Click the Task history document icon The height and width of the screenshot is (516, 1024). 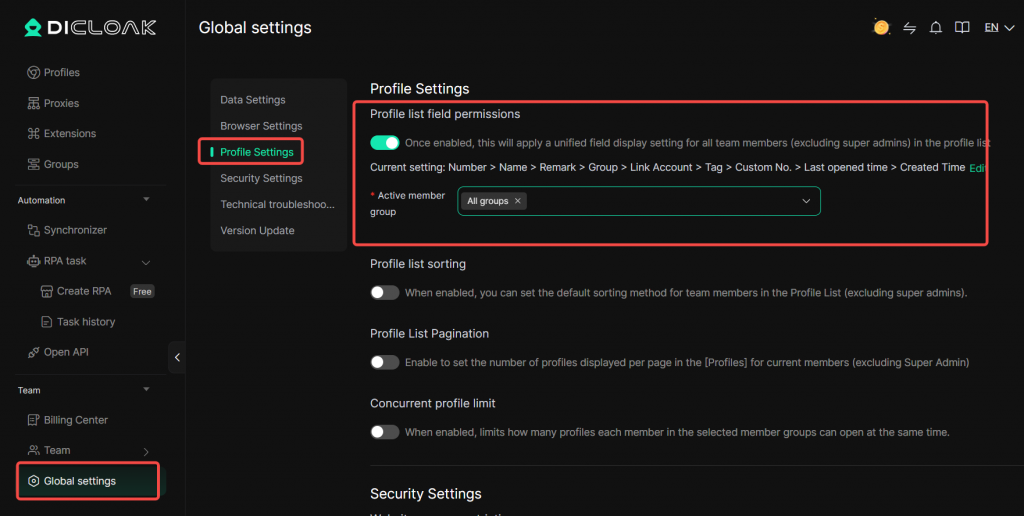pos(46,321)
